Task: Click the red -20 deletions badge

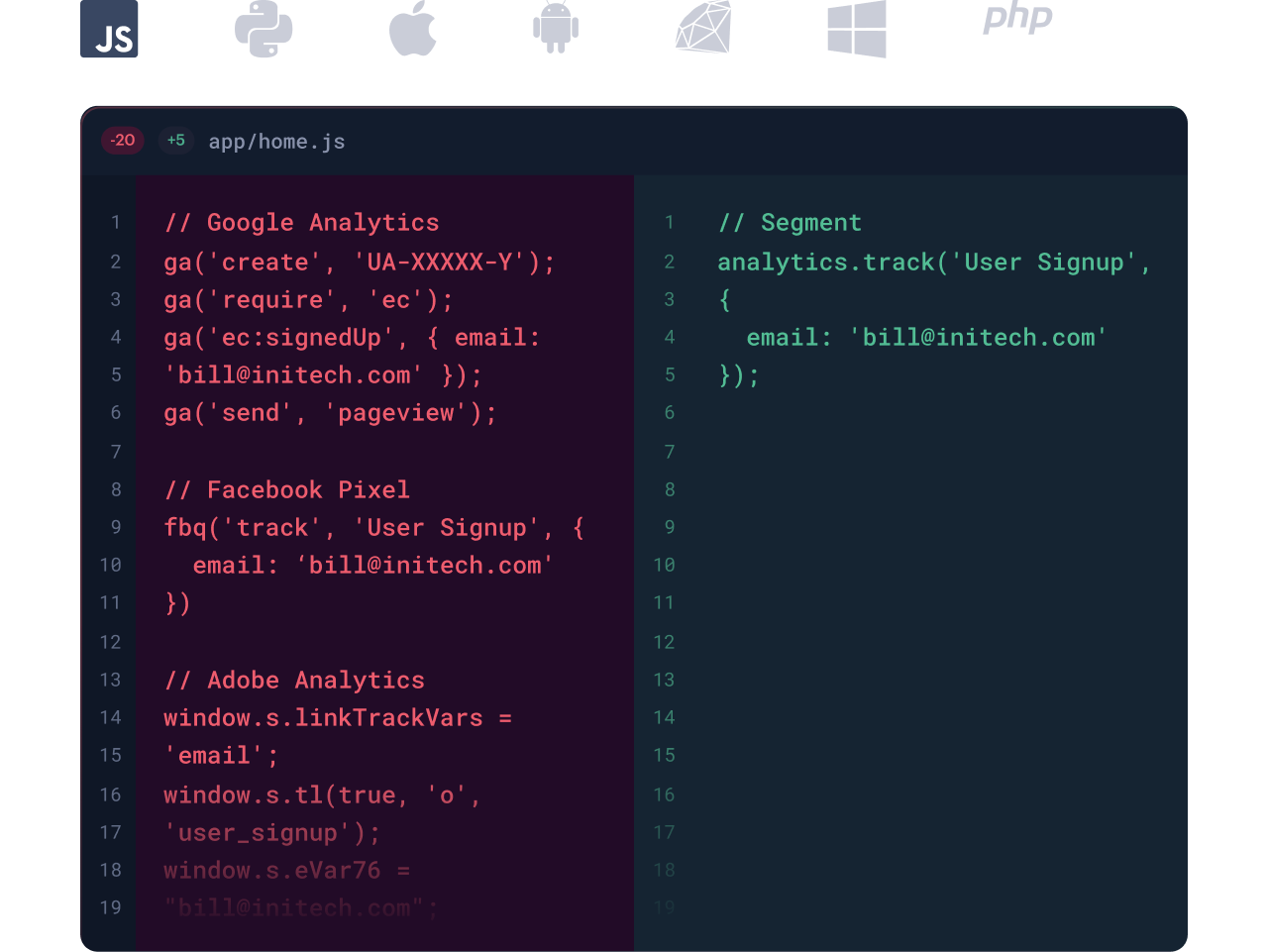Action: 123,141
